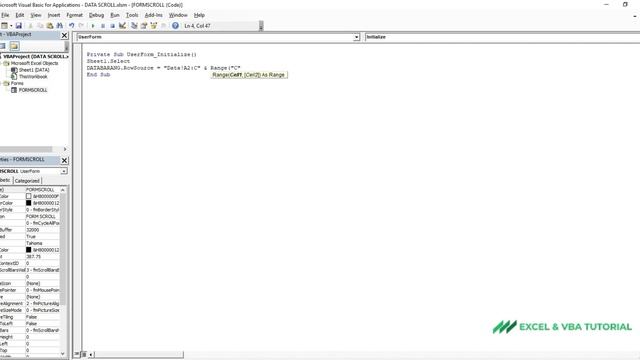Click the properties list scroll-up arrow
The width and height of the screenshot is (640, 360).
coord(63,190)
